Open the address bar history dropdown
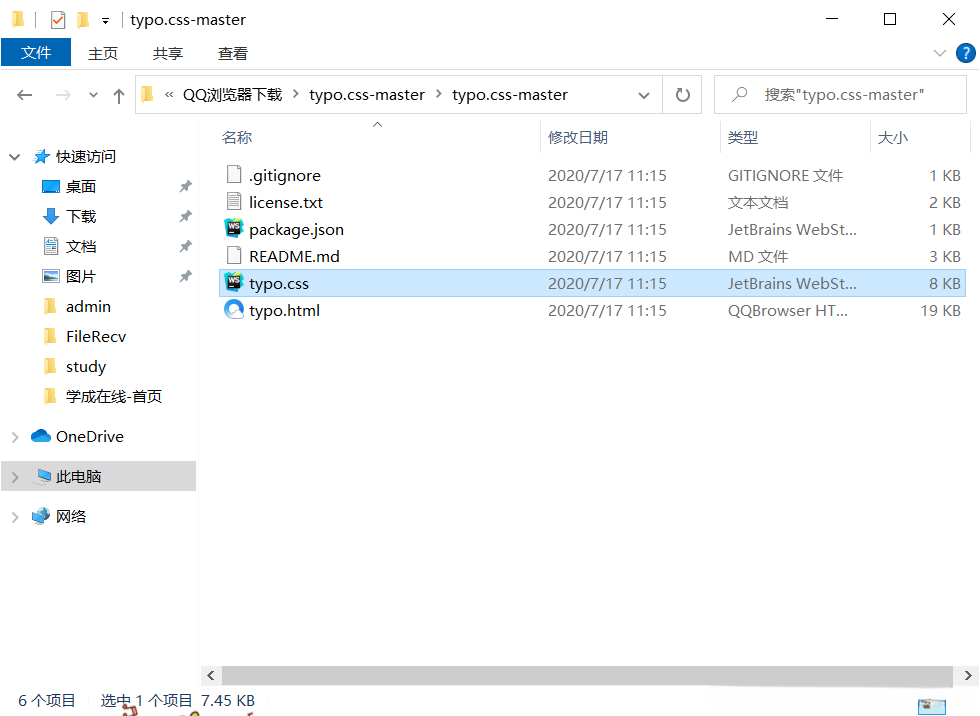The image size is (980, 716). coord(644,96)
